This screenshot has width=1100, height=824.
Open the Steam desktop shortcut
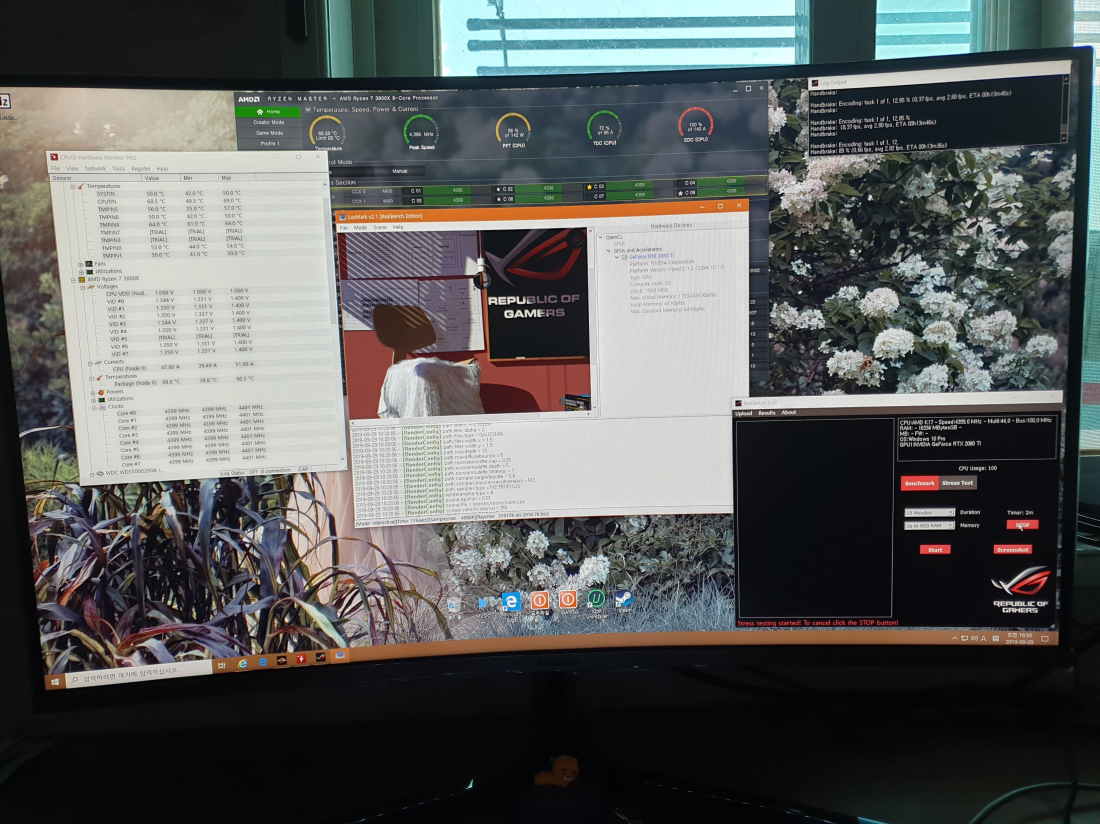click(624, 600)
